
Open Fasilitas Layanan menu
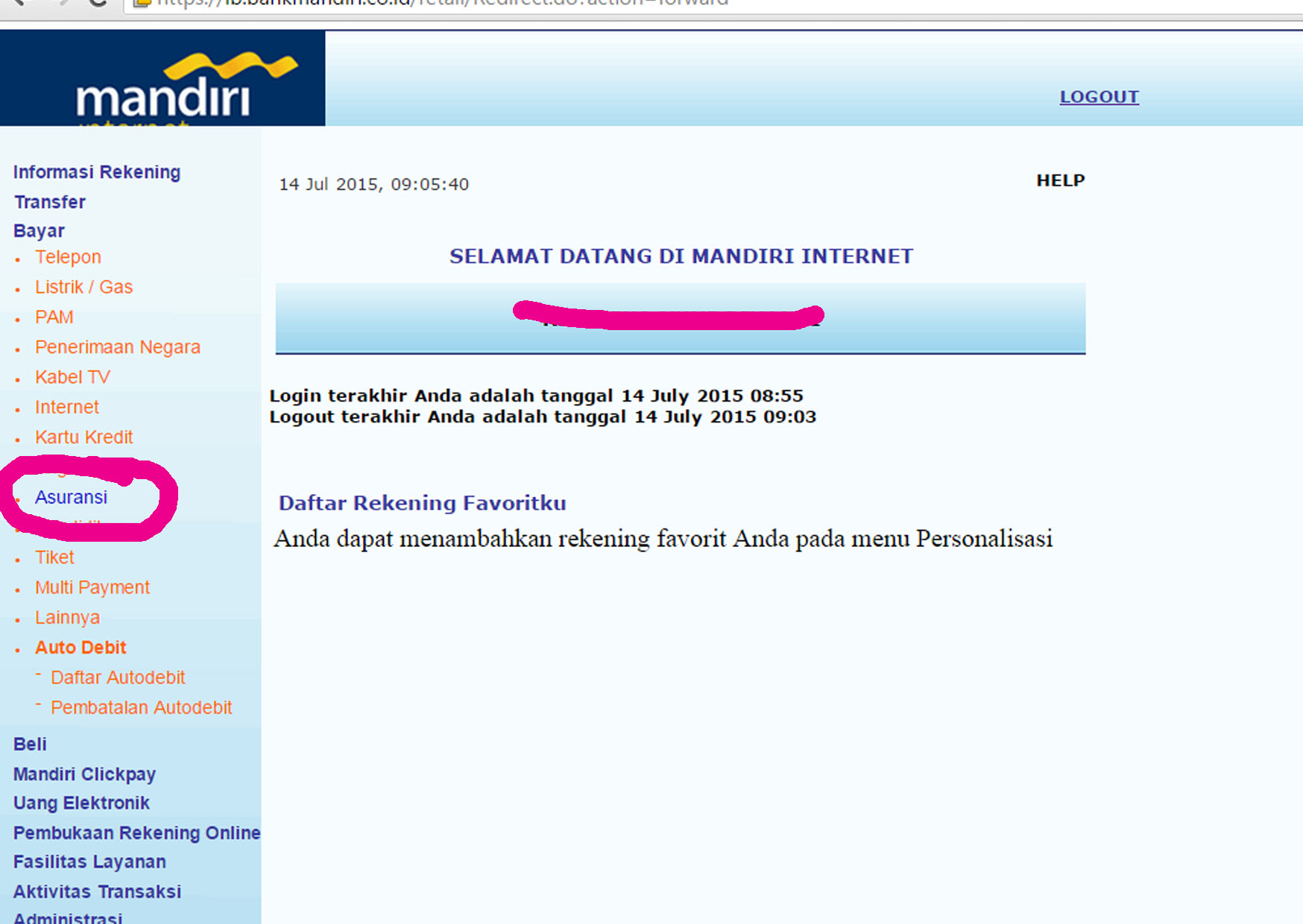[89, 862]
